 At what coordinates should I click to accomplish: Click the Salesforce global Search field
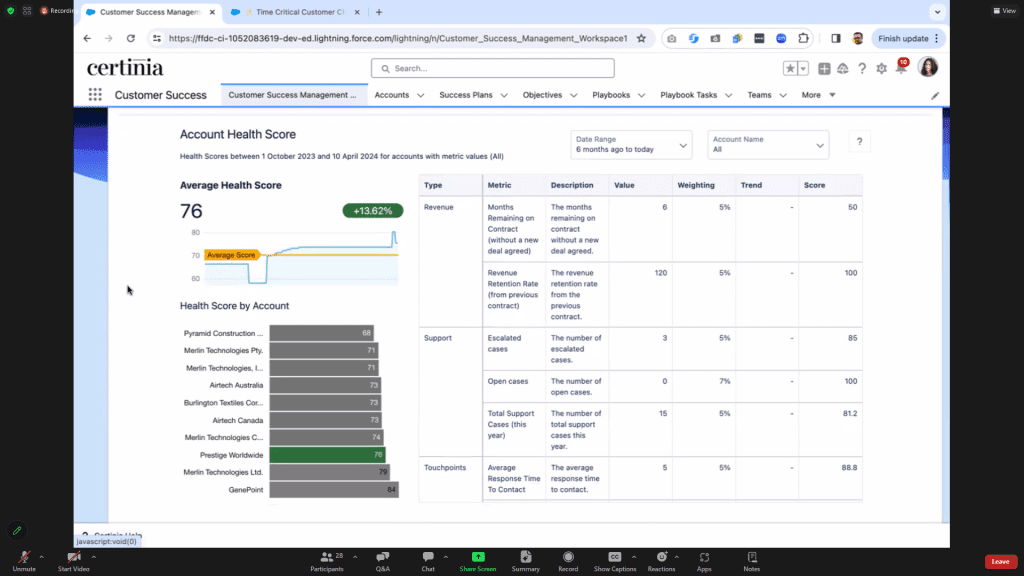[492, 68]
